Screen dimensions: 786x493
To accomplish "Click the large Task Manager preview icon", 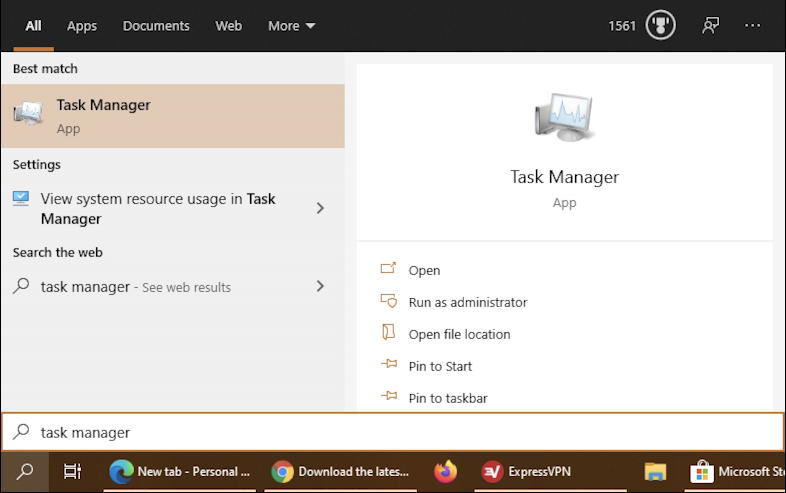I will click(x=564, y=117).
